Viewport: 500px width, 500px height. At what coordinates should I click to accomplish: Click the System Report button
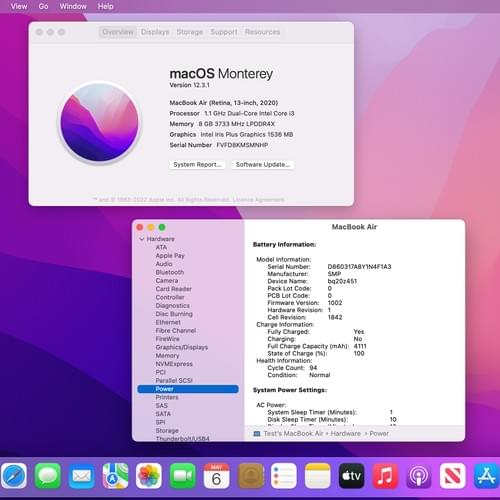(x=197, y=165)
